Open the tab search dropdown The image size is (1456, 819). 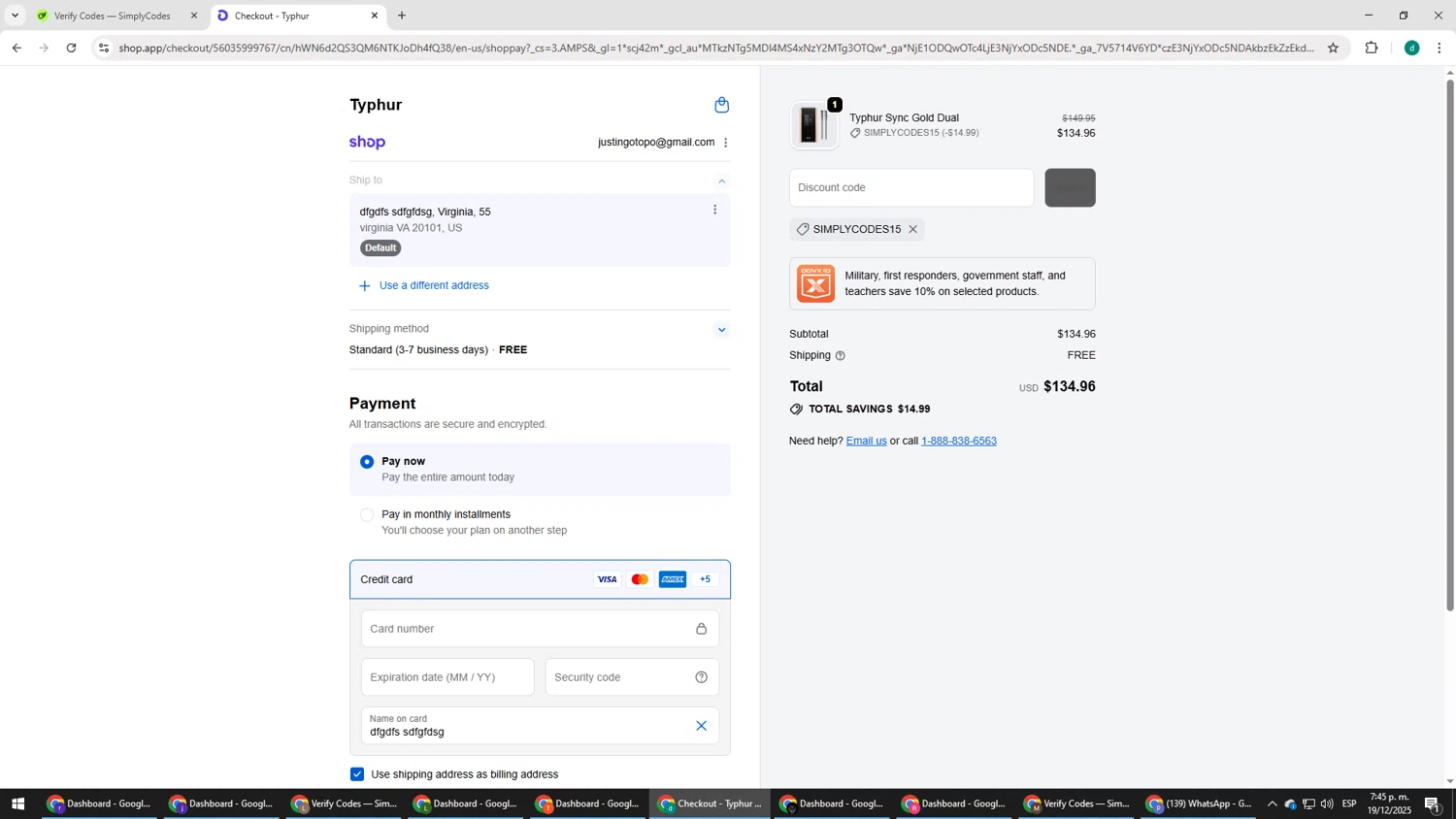pos(15,16)
